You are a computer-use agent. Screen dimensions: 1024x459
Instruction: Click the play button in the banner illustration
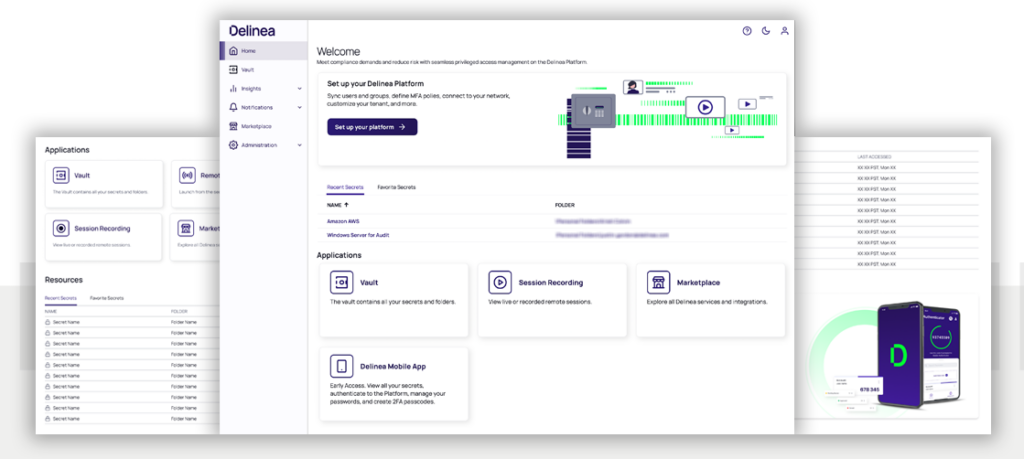pos(705,107)
